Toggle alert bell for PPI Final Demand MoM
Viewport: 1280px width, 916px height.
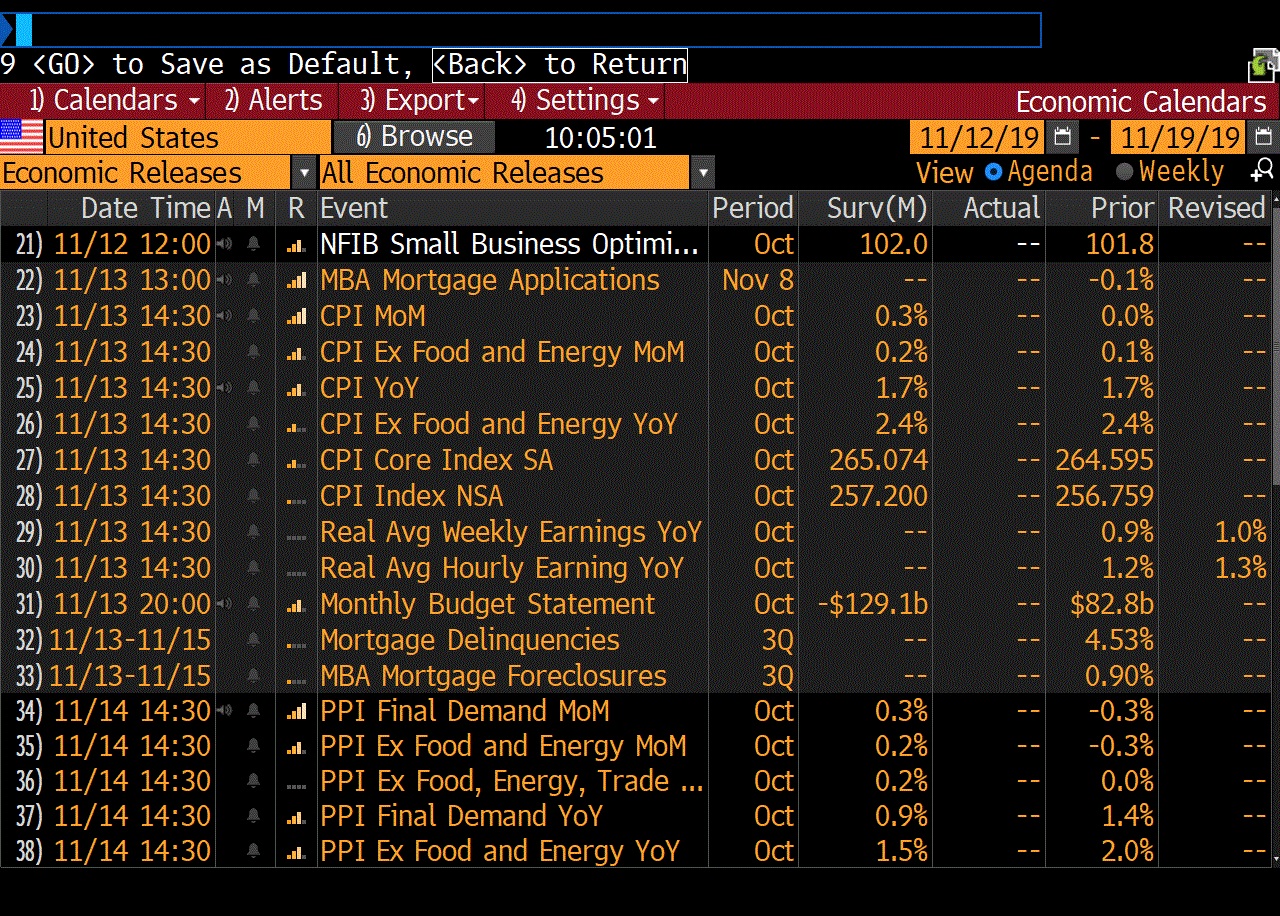(x=254, y=711)
